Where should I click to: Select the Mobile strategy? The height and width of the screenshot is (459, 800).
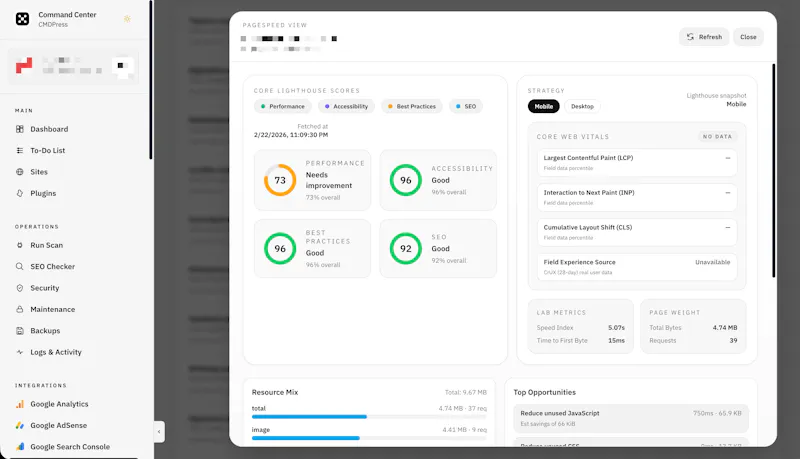(544, 107)
